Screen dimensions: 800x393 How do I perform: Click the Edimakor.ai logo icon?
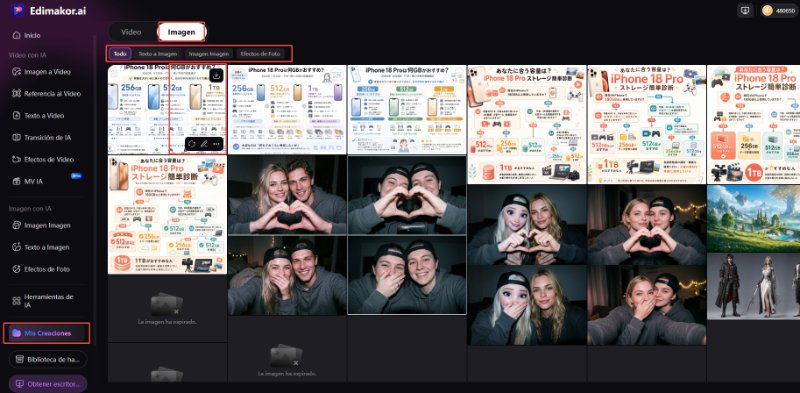(18, 10)
